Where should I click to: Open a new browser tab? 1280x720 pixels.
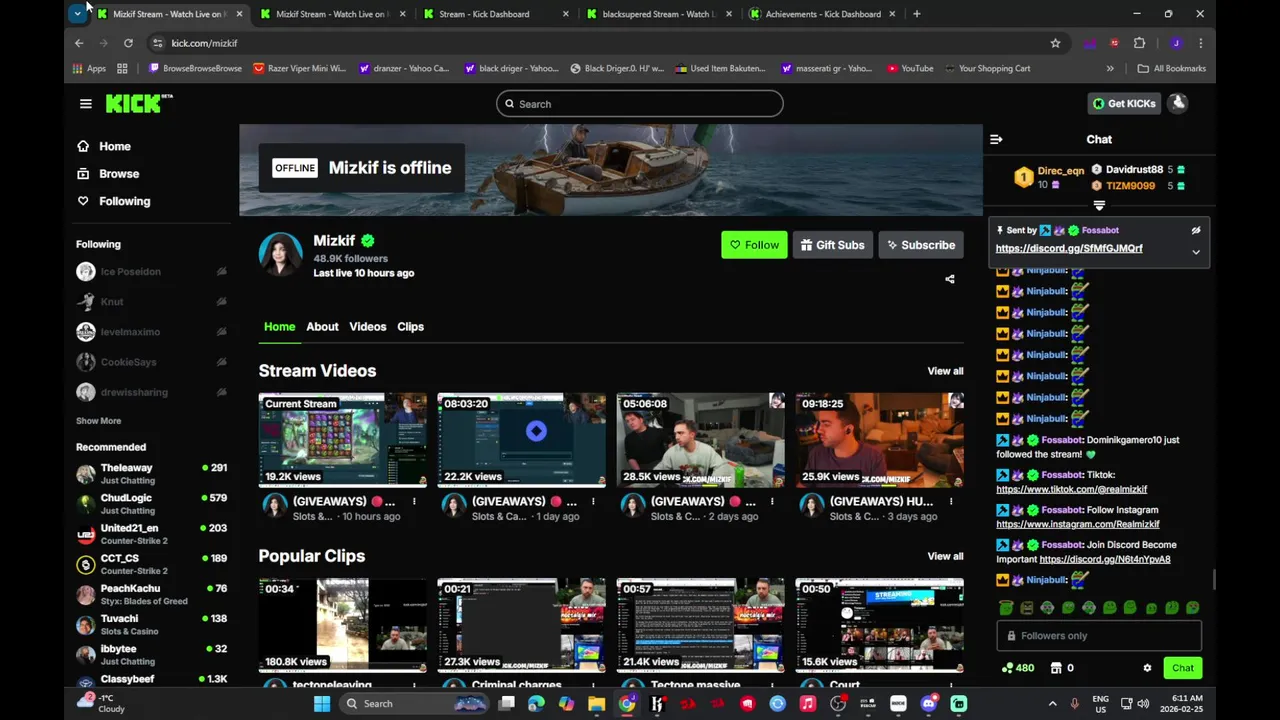(917, 14)
